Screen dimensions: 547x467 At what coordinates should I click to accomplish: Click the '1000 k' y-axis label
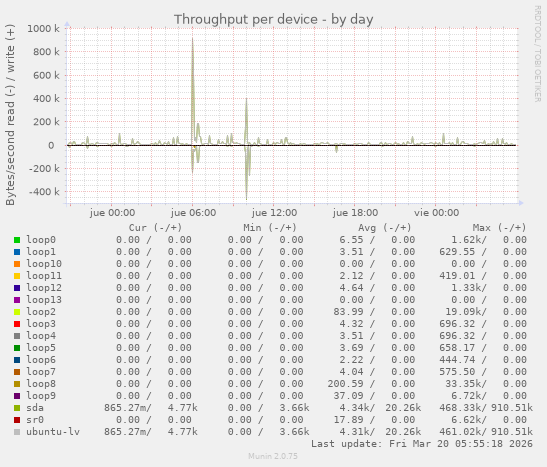coord(44,29)
